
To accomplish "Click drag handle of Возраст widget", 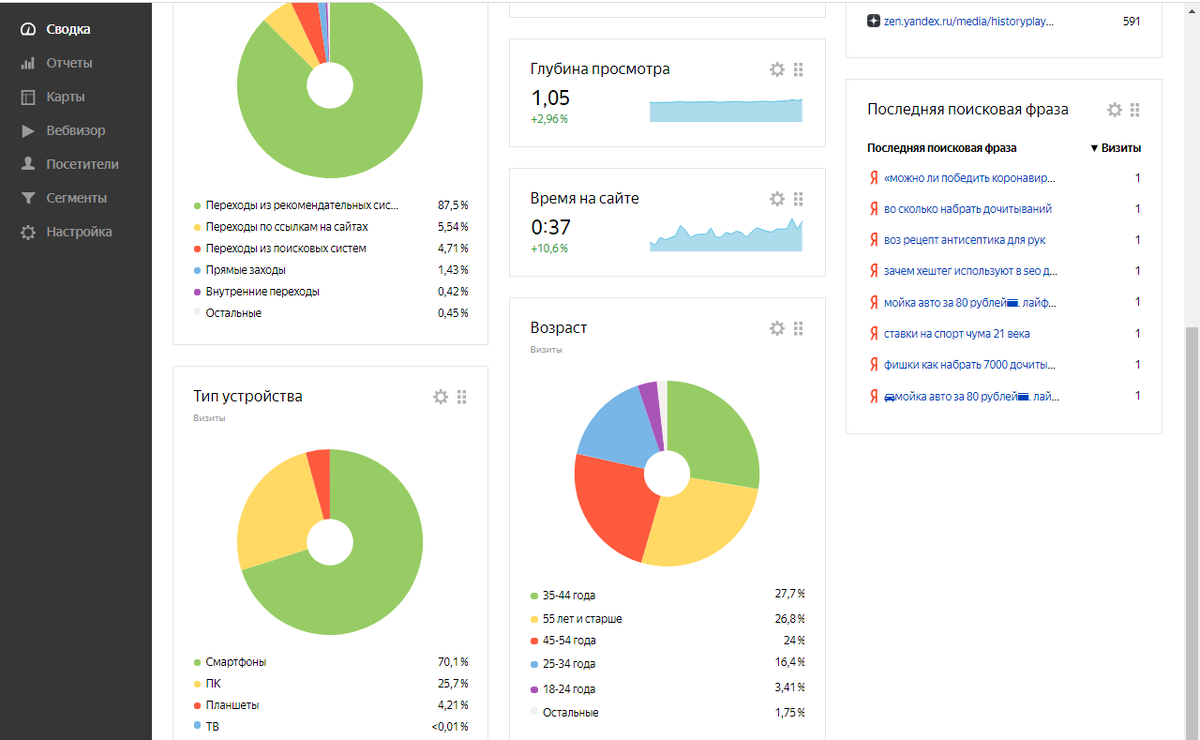I will click(x=798, y=328).
